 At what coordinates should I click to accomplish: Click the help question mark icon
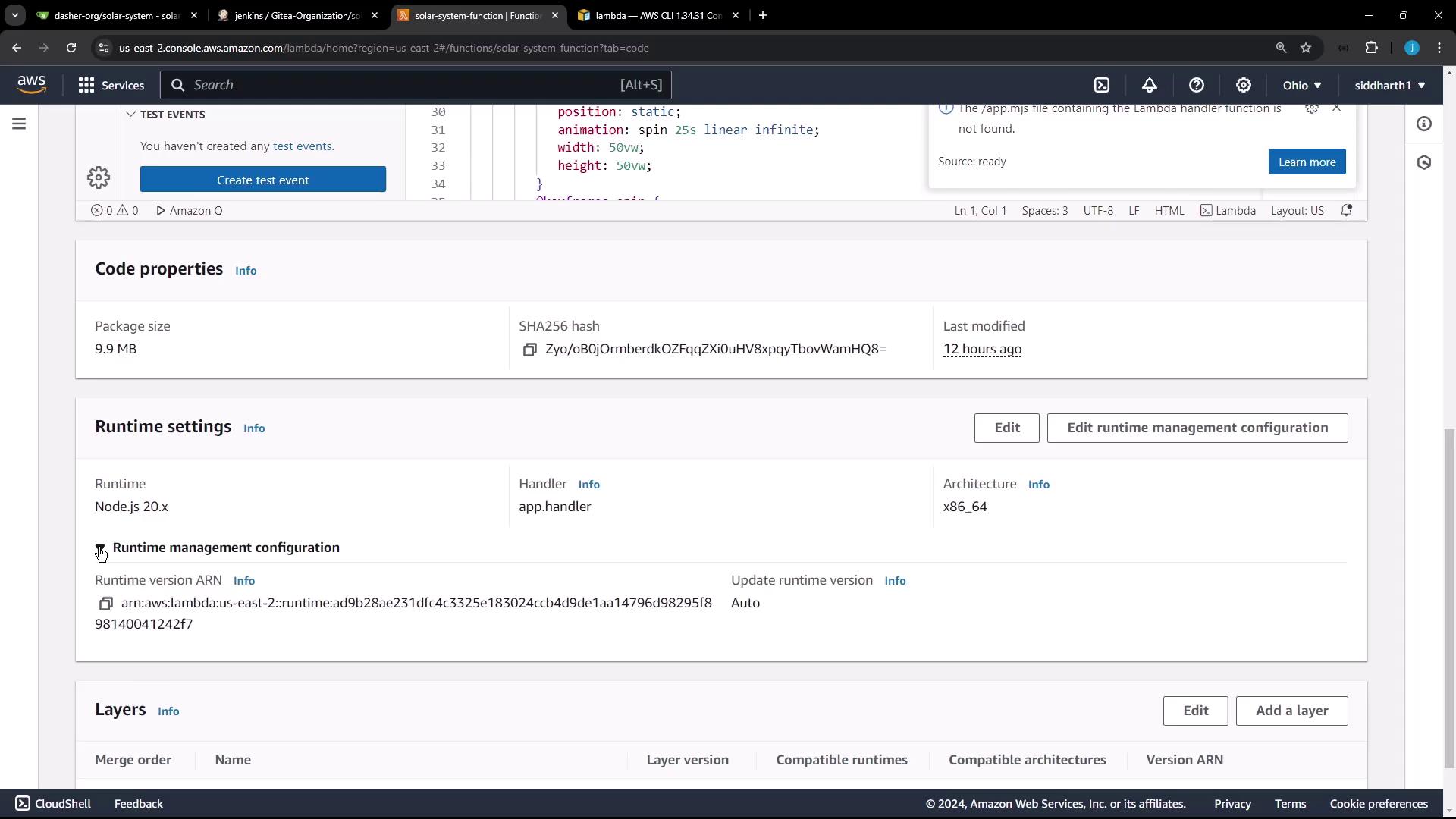click(x=1197, y=85)
